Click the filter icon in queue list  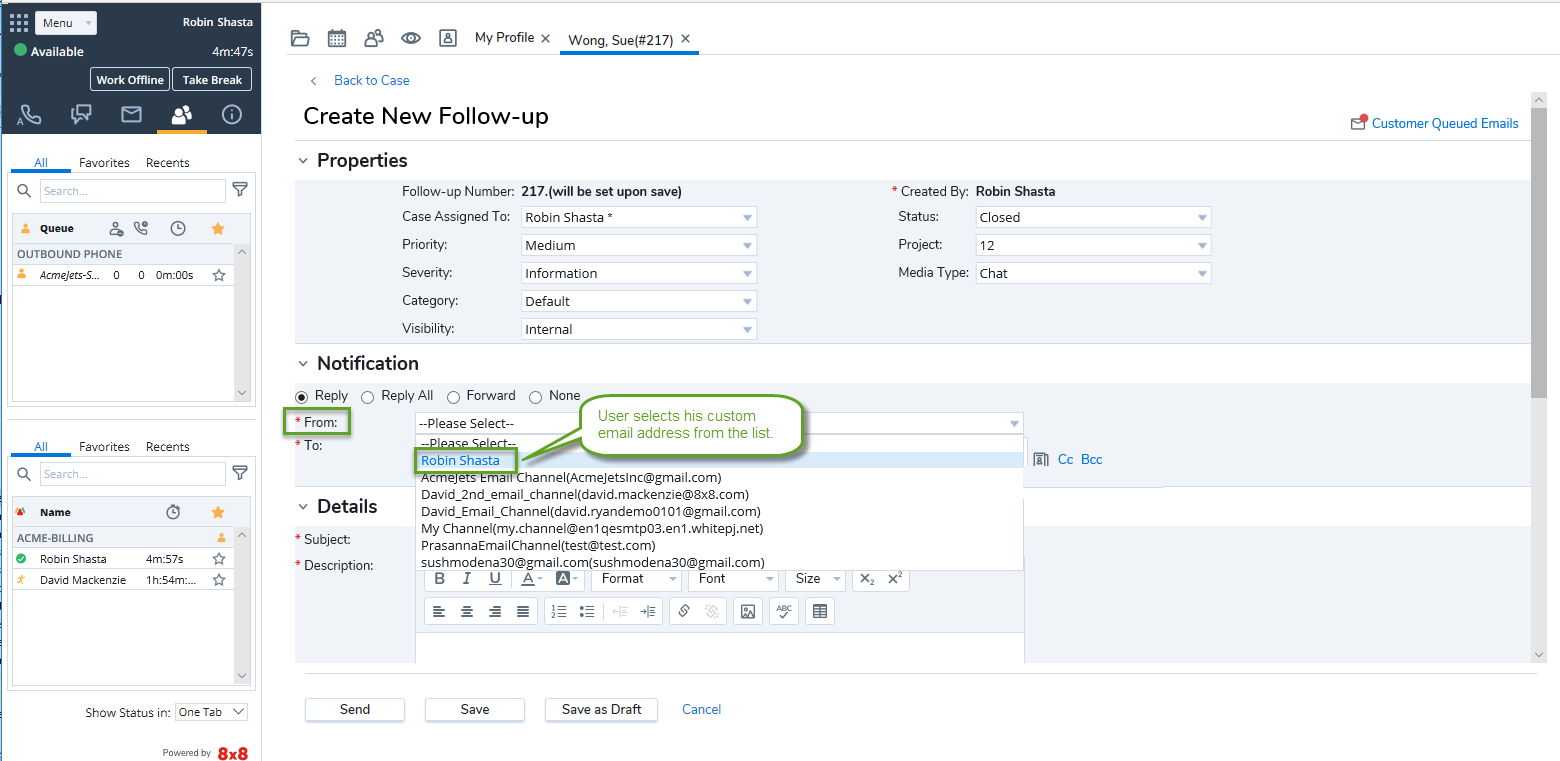240,190
